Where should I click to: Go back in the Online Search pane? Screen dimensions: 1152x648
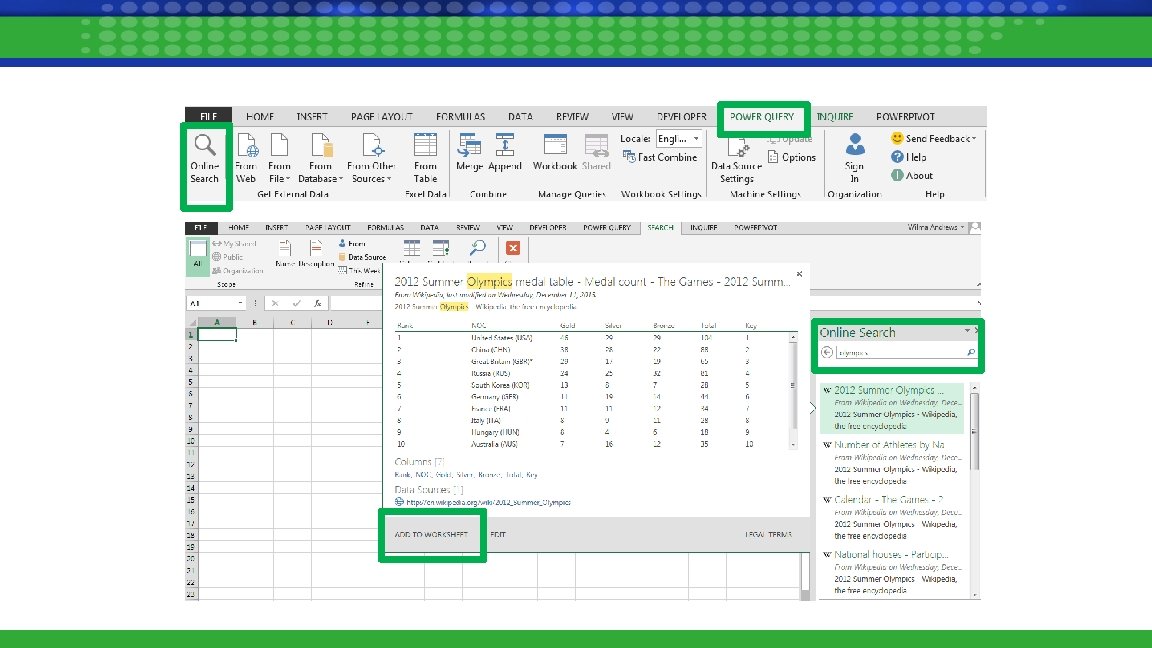pos(827,353)
